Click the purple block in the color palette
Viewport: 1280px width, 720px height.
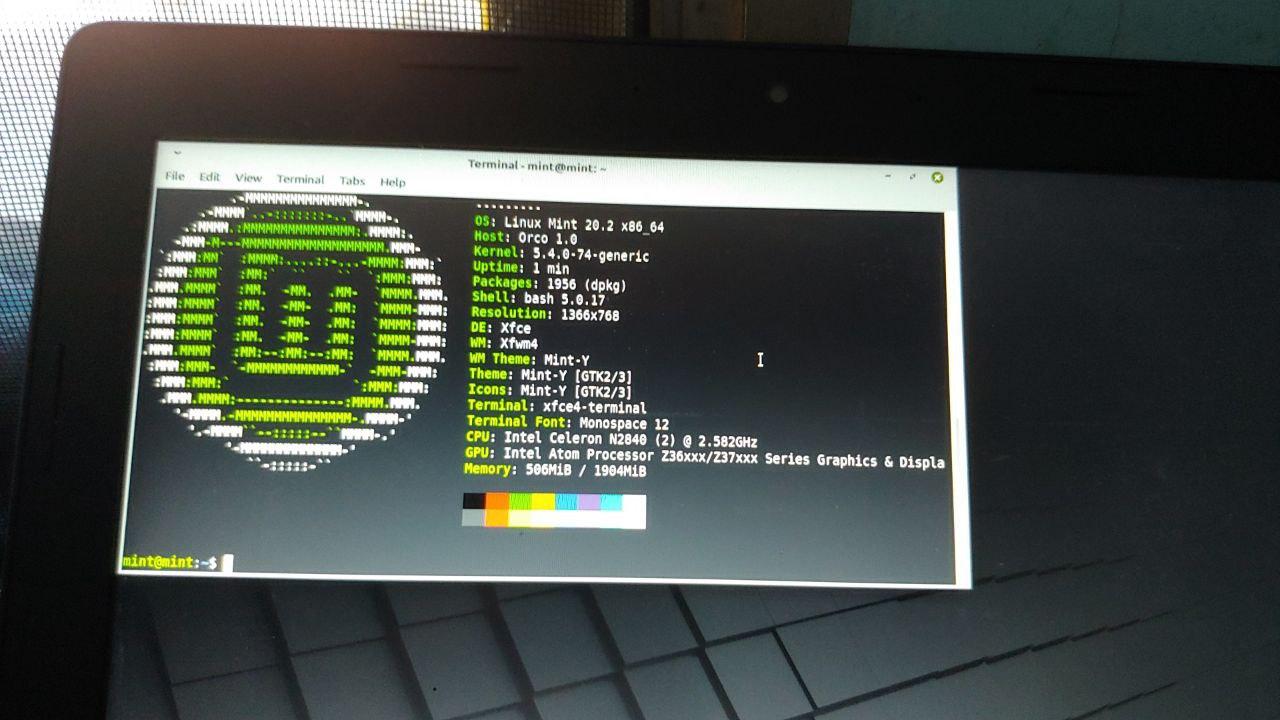click(589, 501)
